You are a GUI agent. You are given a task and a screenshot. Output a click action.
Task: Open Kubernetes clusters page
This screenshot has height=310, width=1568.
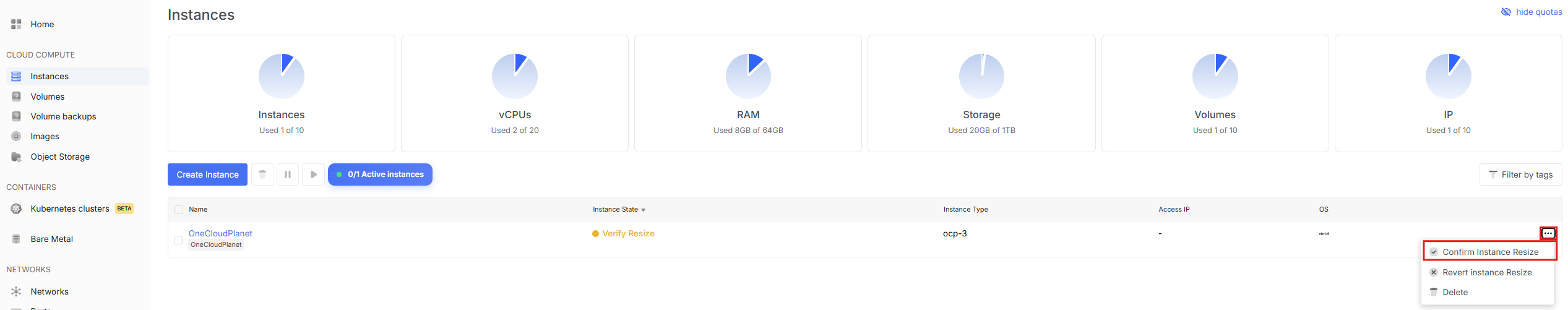(69, 209)
